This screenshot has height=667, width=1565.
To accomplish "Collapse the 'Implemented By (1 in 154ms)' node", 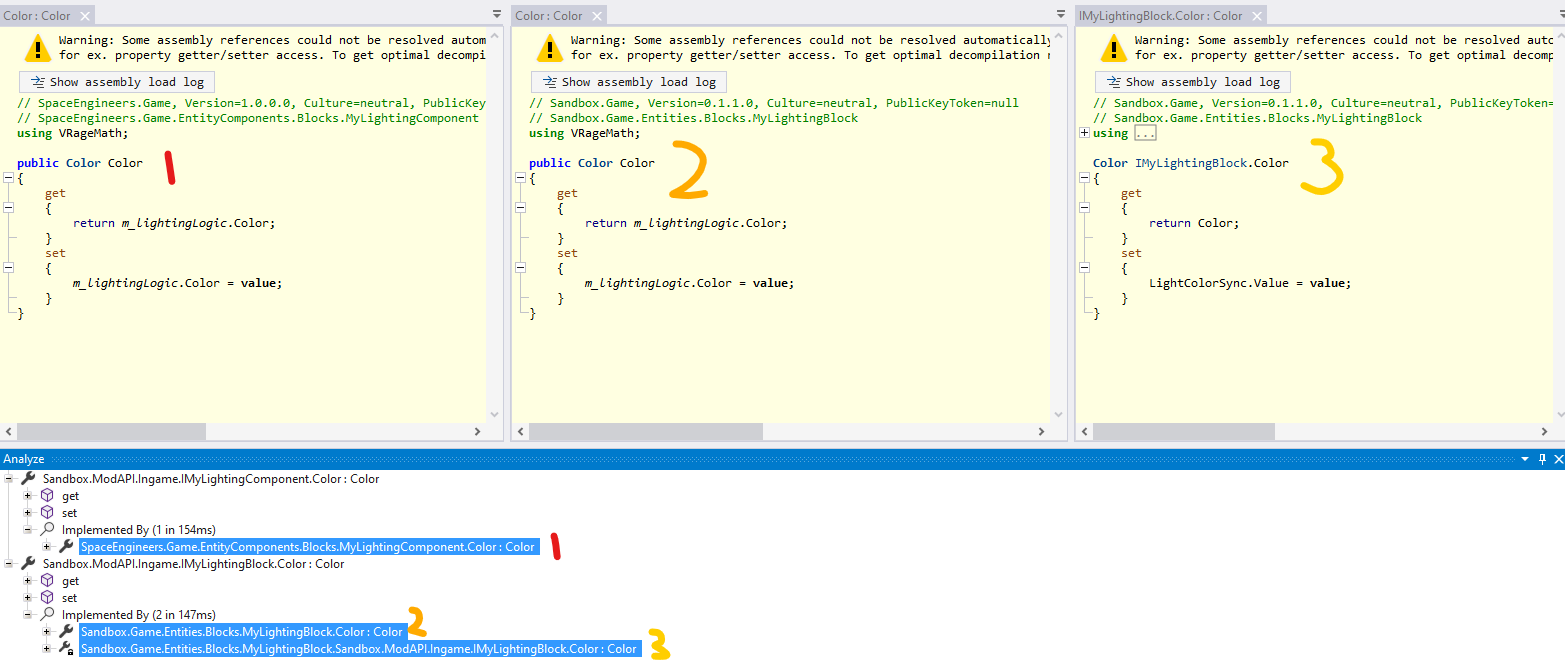I will point(29,530).
